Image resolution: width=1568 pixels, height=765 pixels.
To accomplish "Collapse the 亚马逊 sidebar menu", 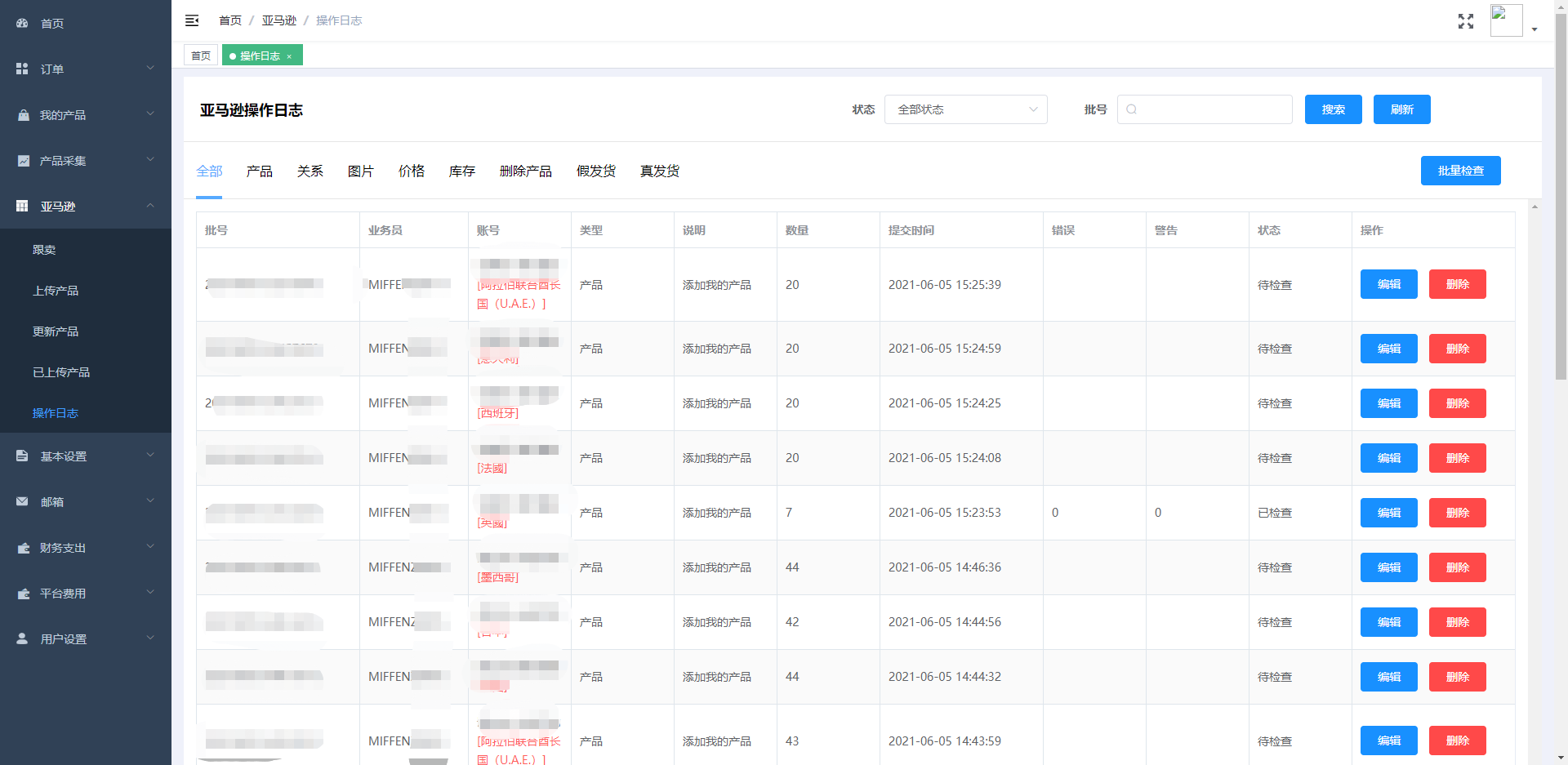I will tap(86, 207).
